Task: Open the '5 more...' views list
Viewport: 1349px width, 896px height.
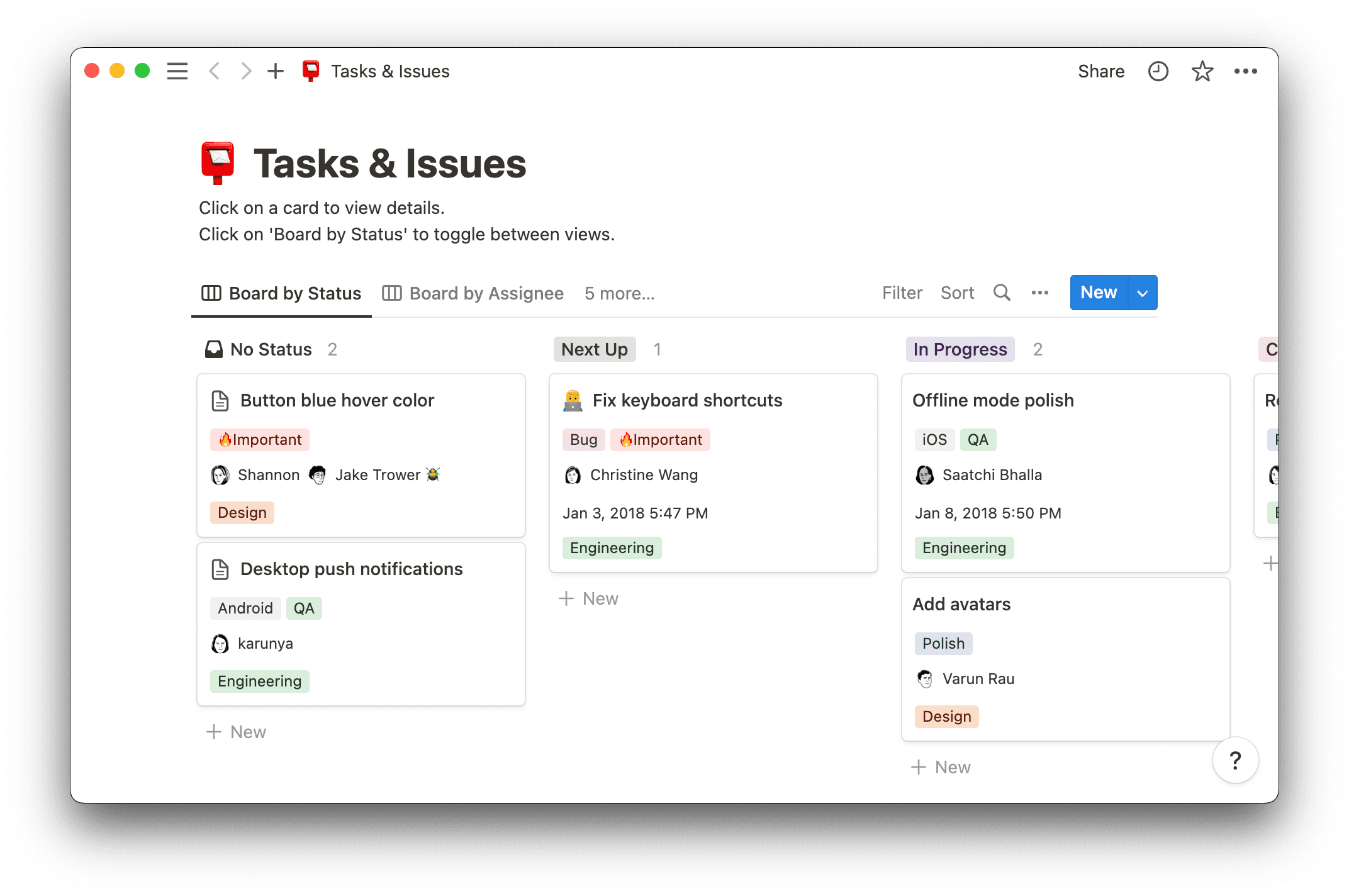Action: click(x=619, y=293)
